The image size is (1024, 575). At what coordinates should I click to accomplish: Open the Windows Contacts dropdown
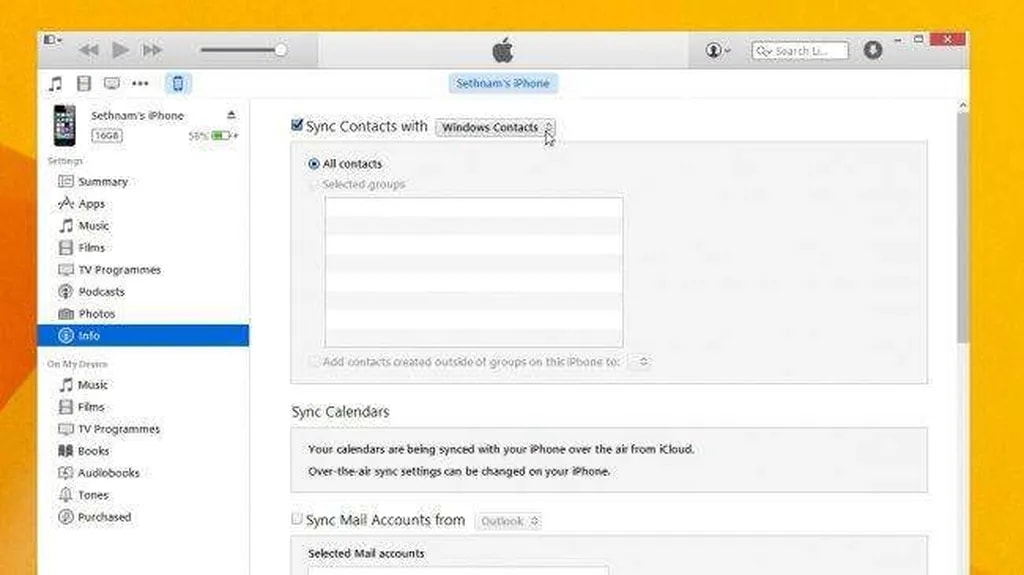(496, 127)
